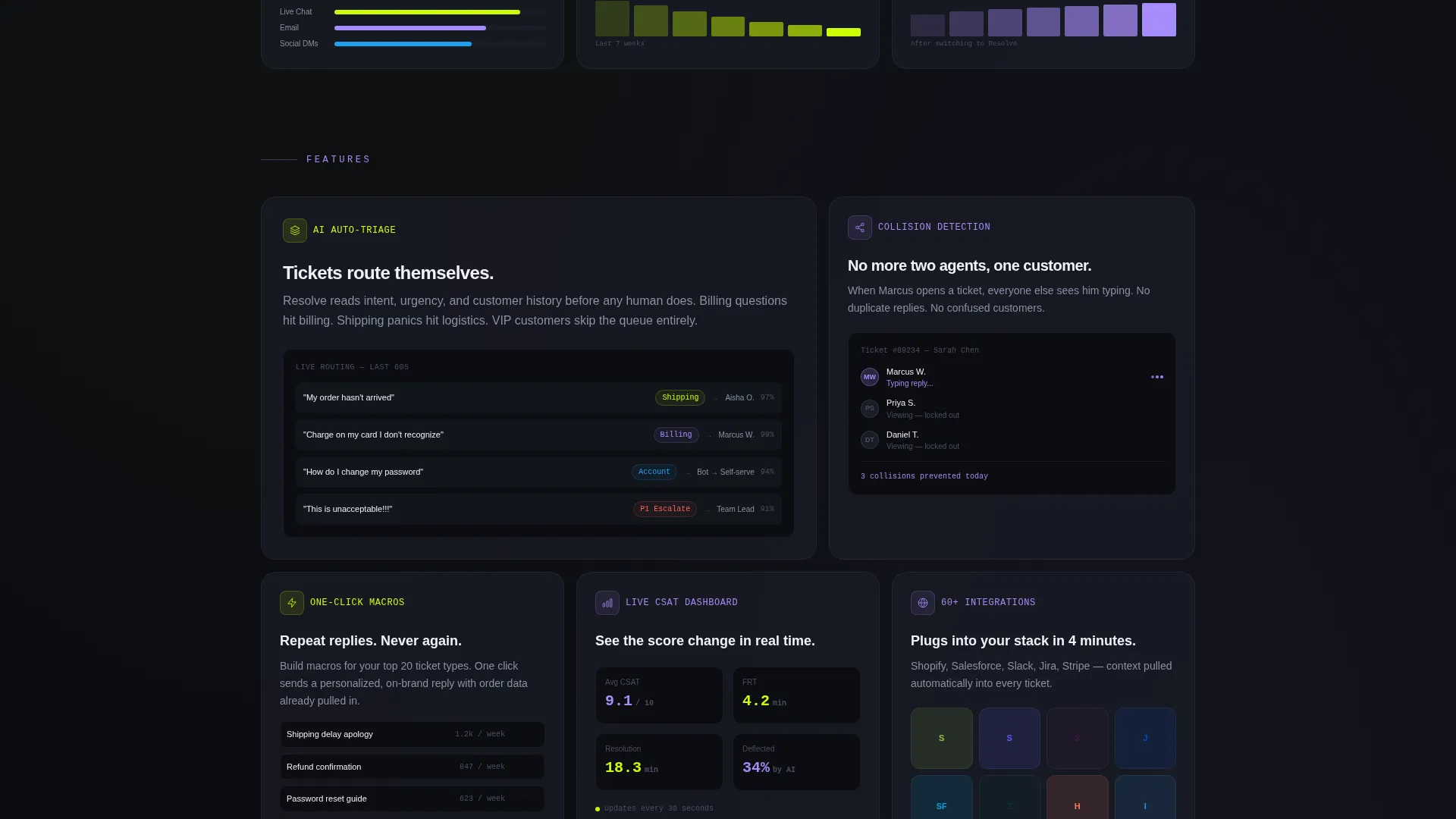Screen dimensions: 1456x819
Task: Select the dim green Z integration tile
Action: [x=1009, y=797]
